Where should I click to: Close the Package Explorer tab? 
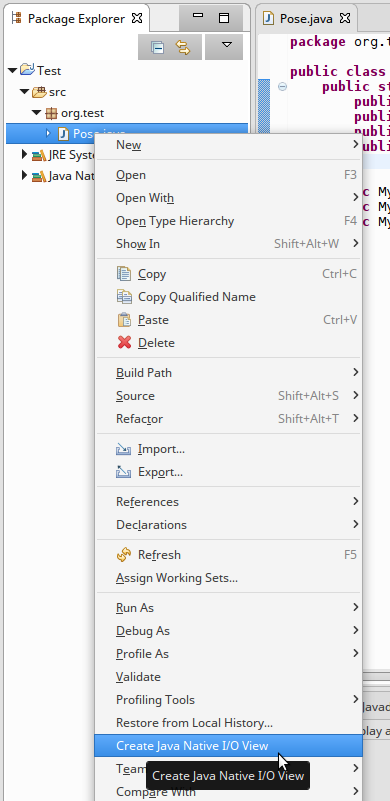pyautogui.click(x=137, y=18)
